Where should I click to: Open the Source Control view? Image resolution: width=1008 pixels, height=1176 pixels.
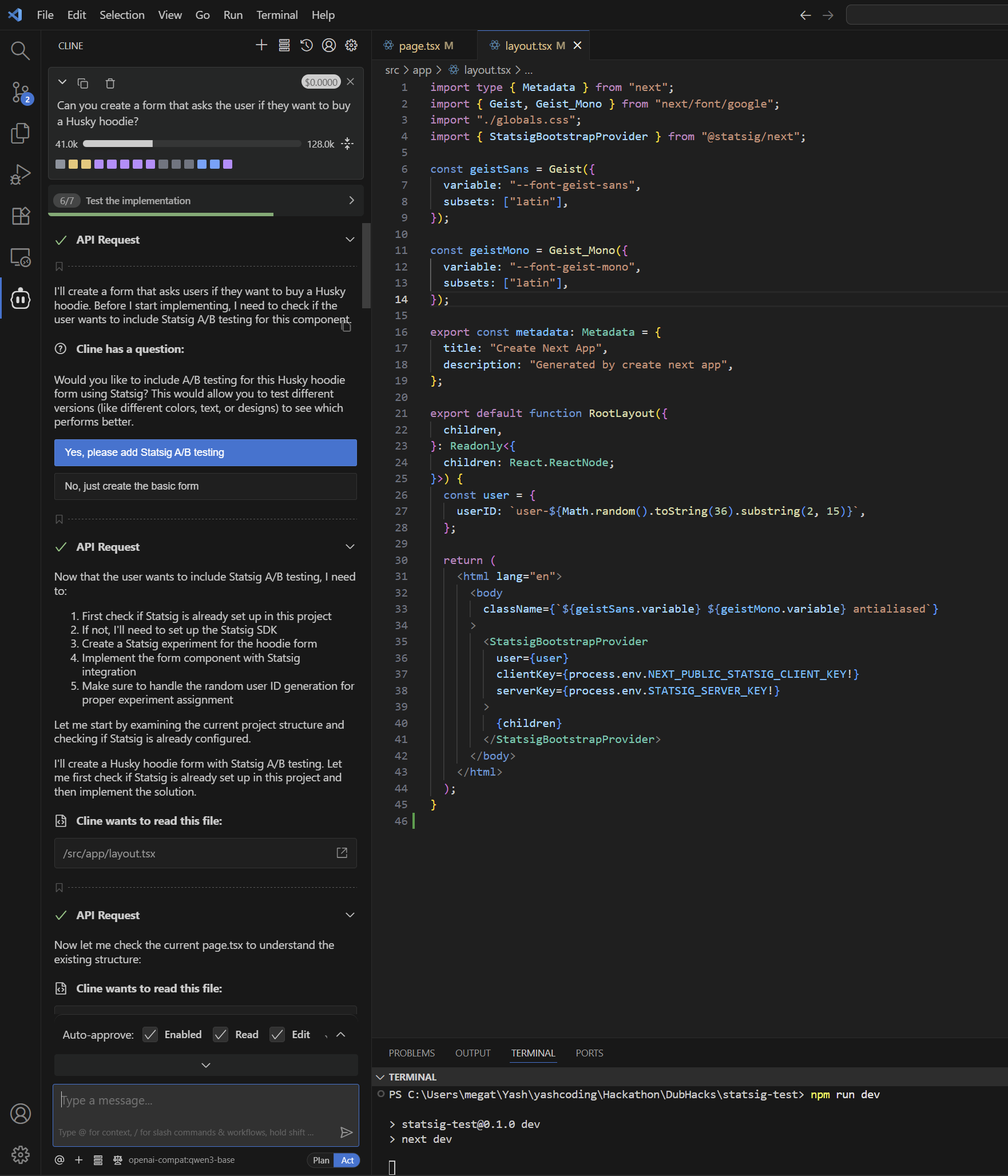click(21, 92)
